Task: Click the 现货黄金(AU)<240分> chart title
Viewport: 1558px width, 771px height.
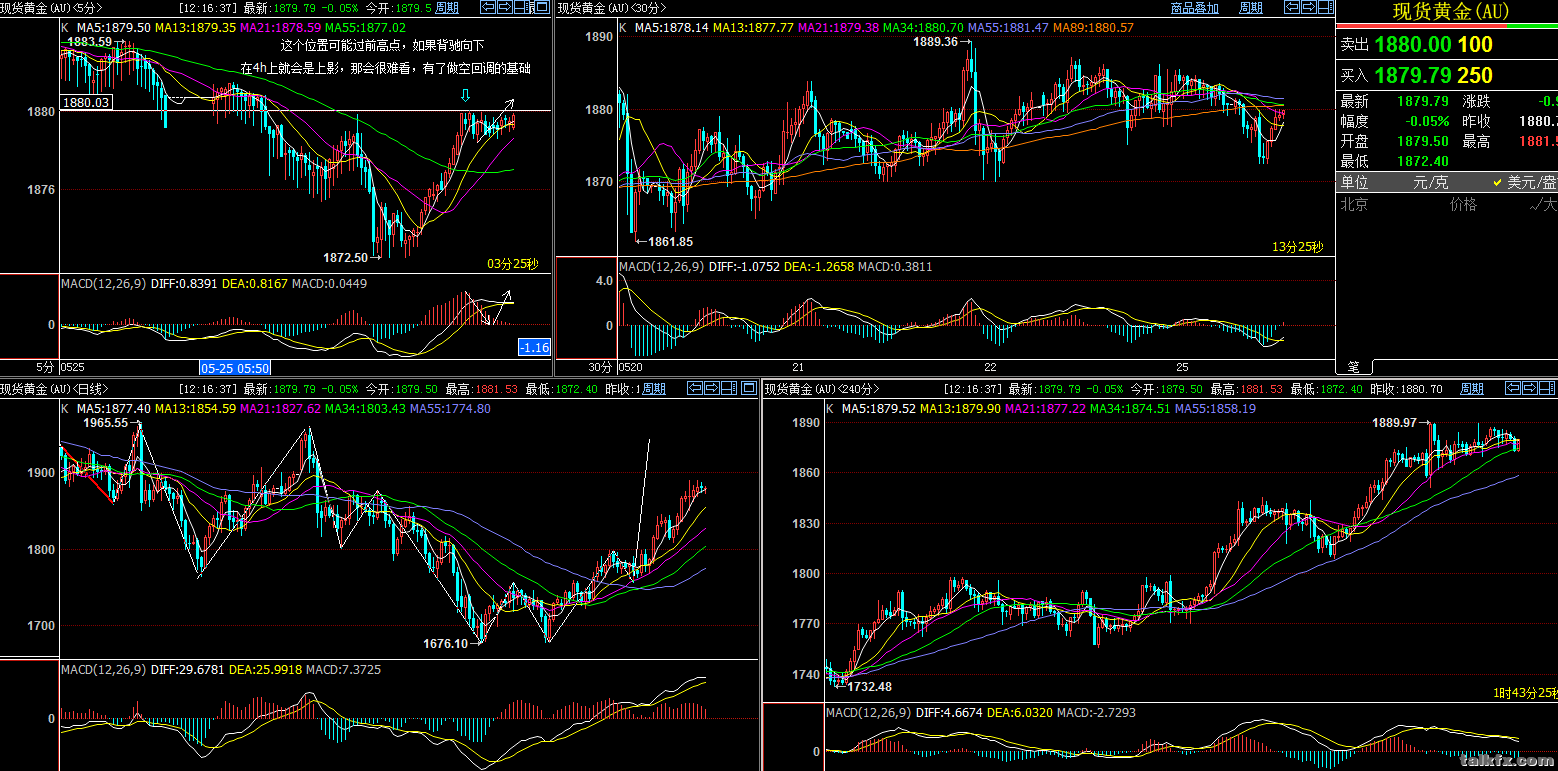Action: (823, 389)
